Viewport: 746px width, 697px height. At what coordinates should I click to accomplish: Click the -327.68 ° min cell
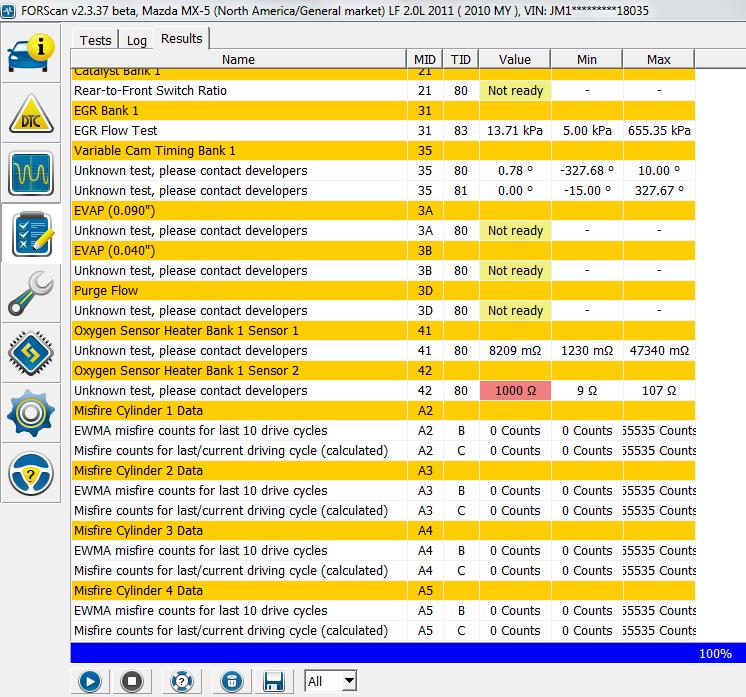[587, 170]
